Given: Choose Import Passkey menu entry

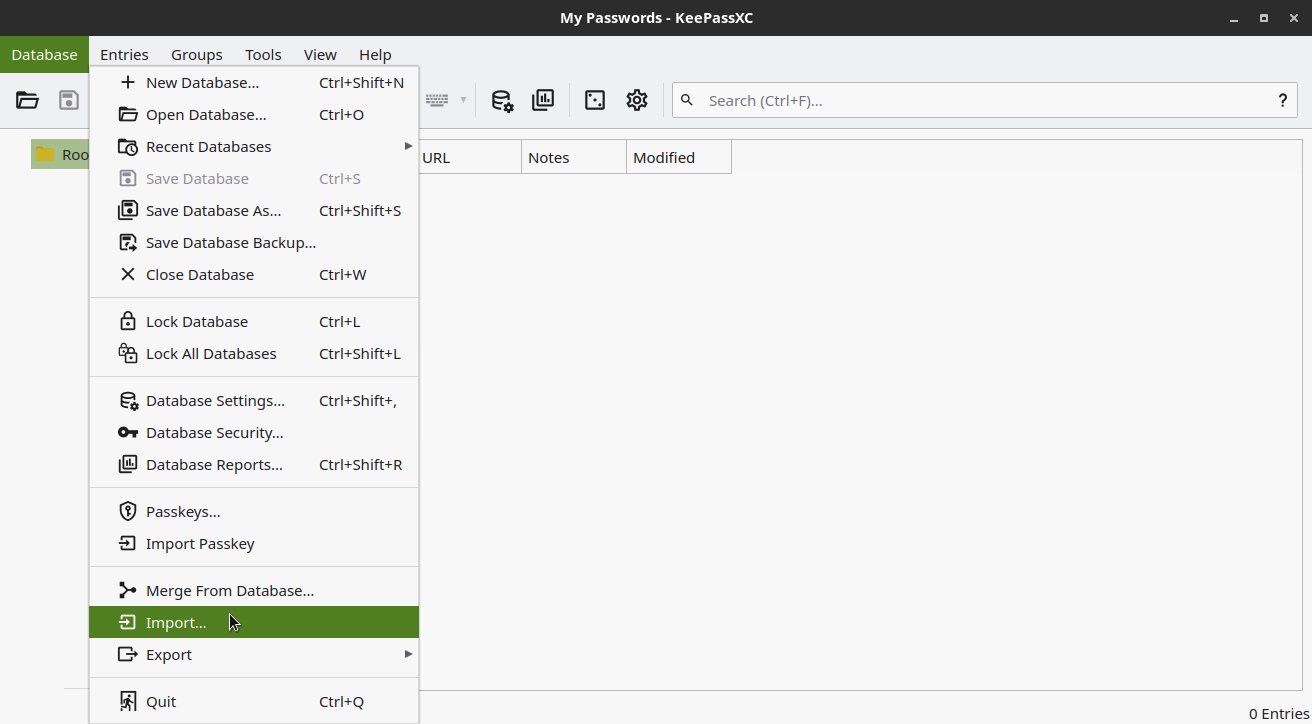Looking at the screenshot, I should tap(254, 544).
